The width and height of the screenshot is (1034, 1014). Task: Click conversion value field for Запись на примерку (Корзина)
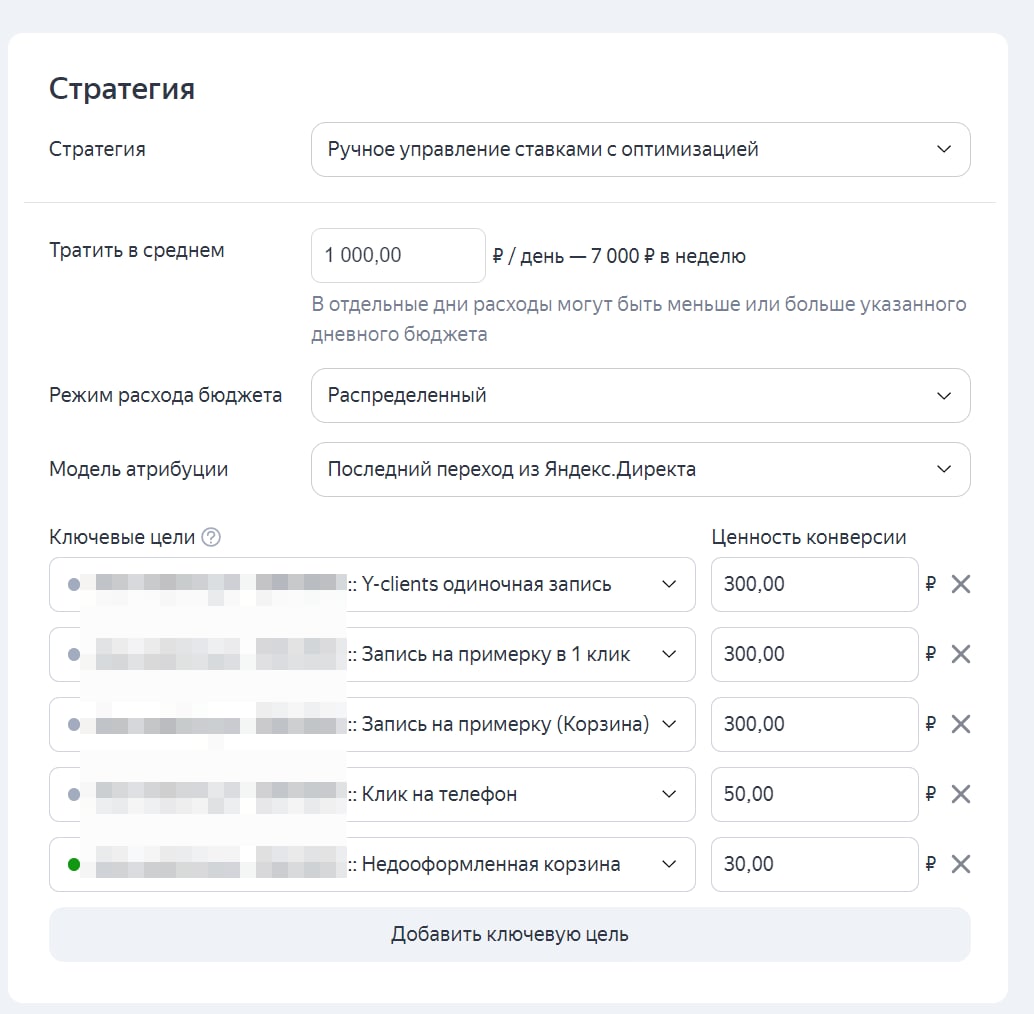(814, 724)
